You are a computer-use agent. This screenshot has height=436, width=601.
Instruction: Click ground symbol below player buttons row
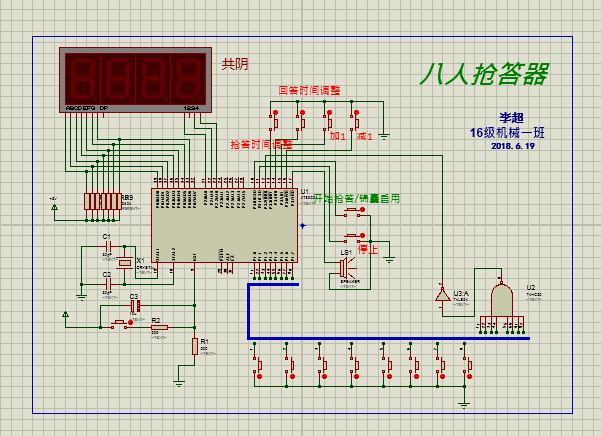tap(464, 405)
